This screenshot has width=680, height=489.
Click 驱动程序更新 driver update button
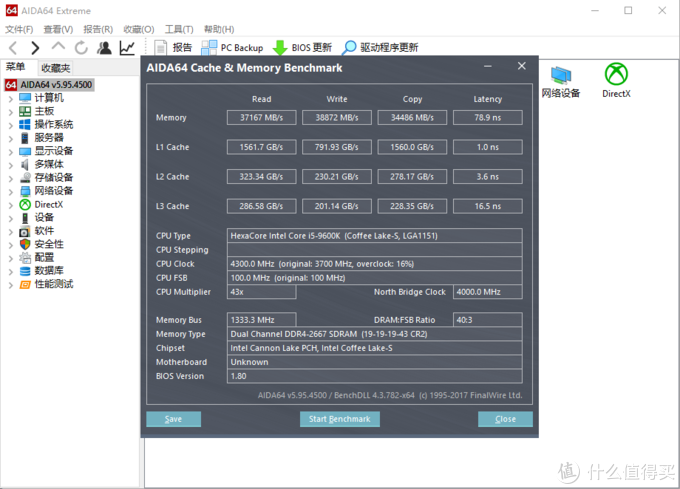[x=380, y=47]
